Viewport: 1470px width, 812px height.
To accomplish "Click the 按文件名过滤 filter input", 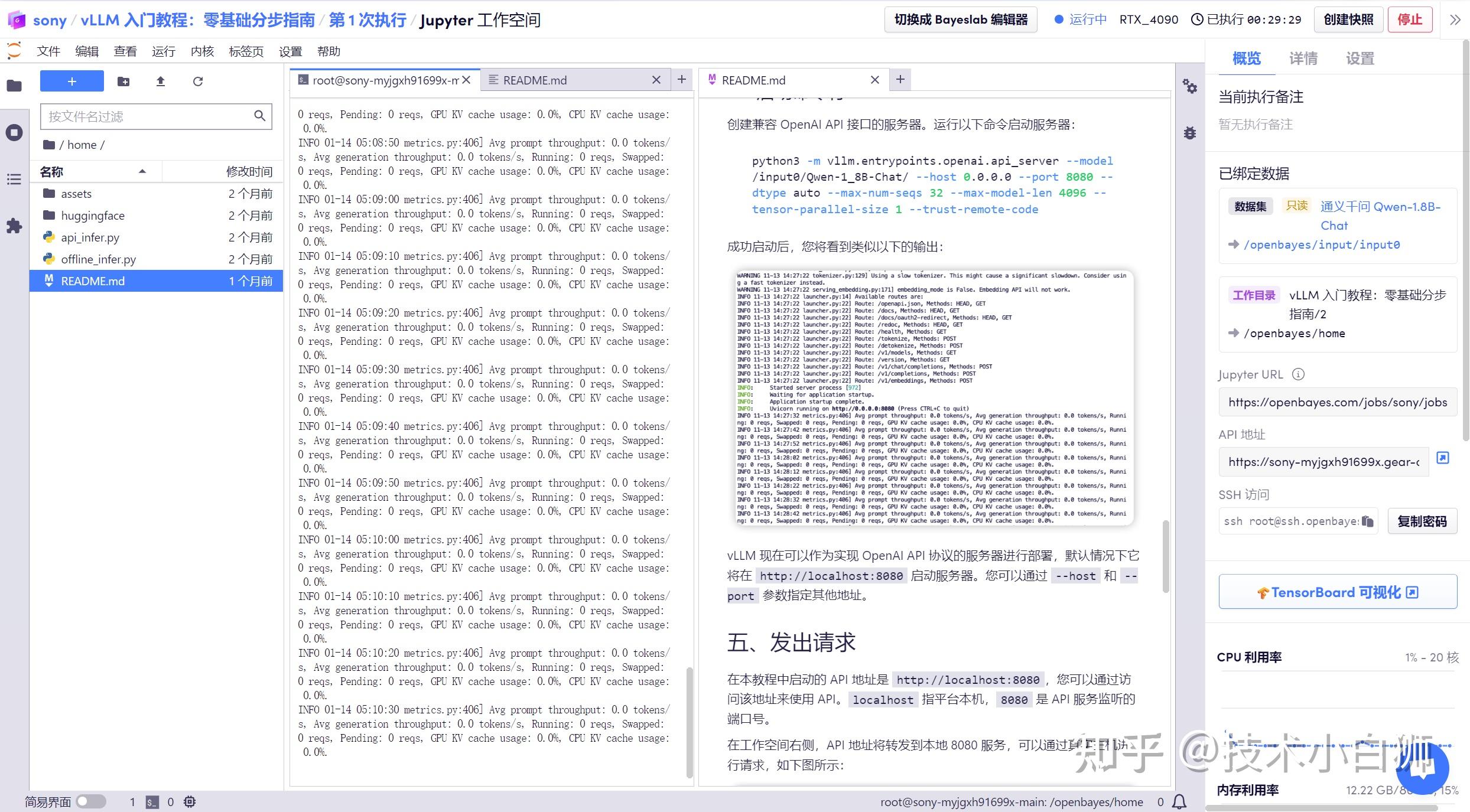I will 156,116.
